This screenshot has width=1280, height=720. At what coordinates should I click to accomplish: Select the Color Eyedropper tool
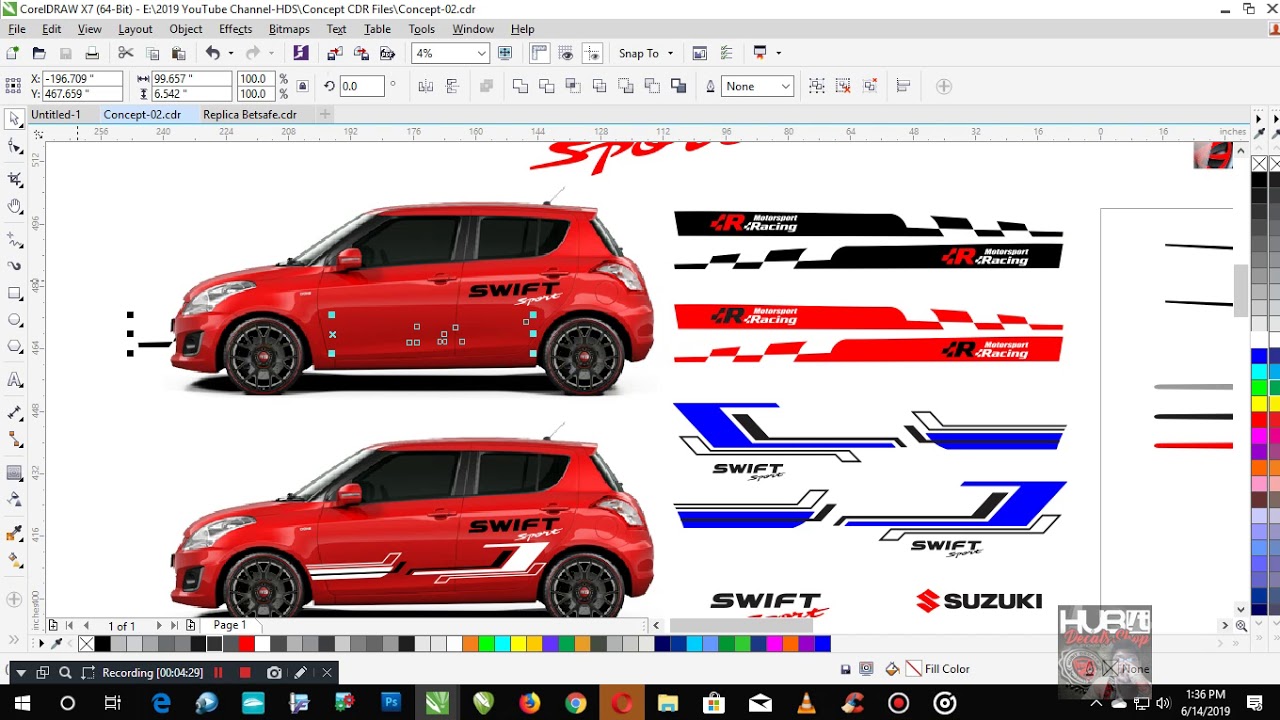pyautogui.click(x=14, y=533)
